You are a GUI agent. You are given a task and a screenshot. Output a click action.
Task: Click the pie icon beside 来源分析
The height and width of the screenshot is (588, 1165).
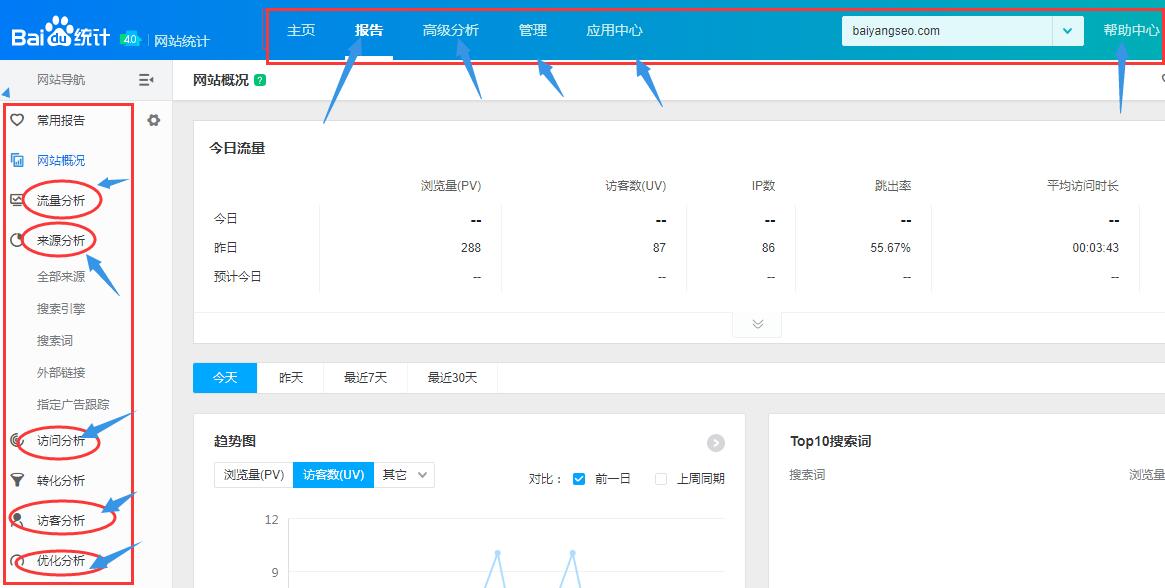(x=16, y=240)
